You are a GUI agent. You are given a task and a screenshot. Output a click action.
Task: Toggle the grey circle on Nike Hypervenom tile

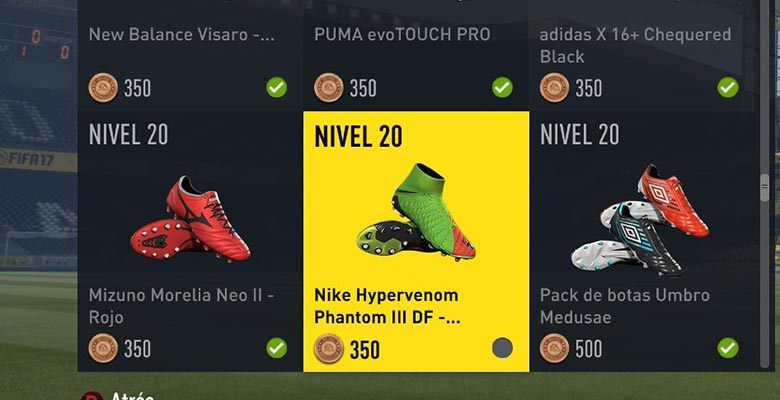pyautogui.click(x=502, y=348)
